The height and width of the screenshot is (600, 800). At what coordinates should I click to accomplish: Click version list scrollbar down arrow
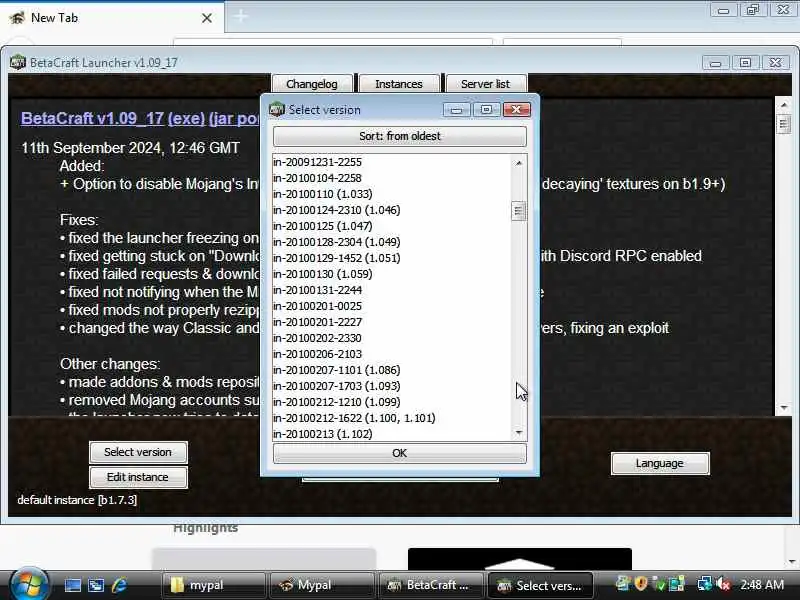(x=518, y=433)
